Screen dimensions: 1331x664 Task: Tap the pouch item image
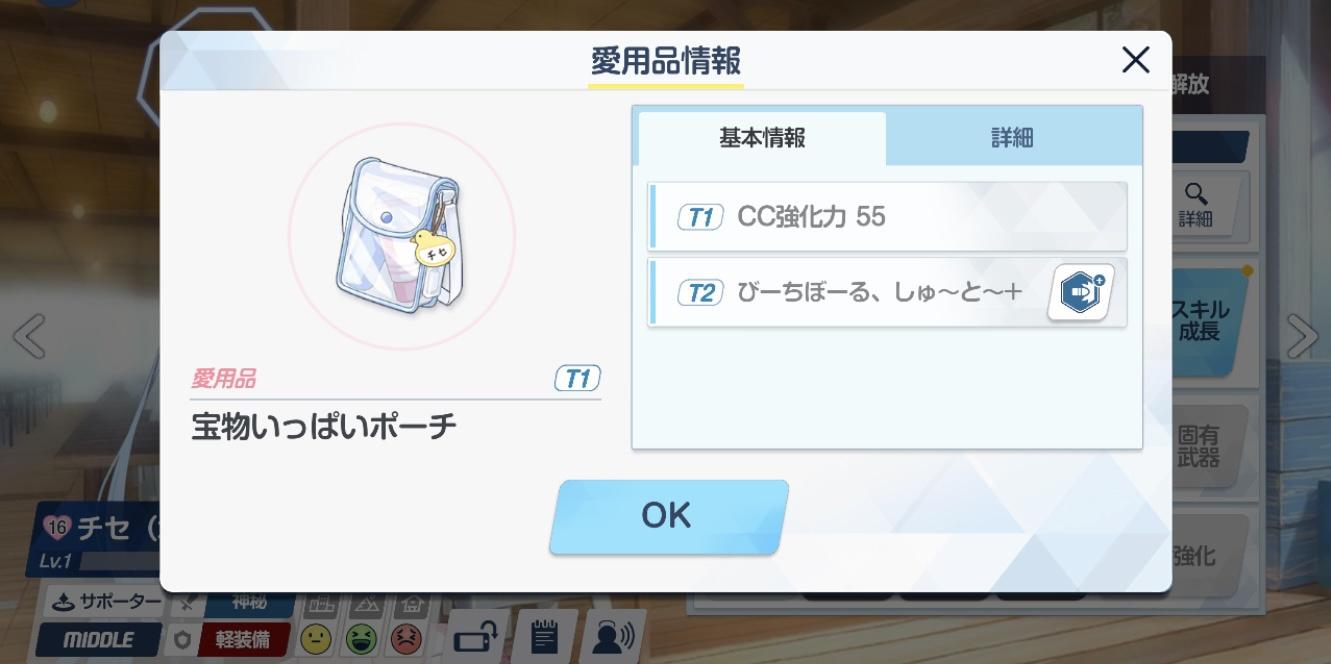pyautogui.click(x=400, y=236)
